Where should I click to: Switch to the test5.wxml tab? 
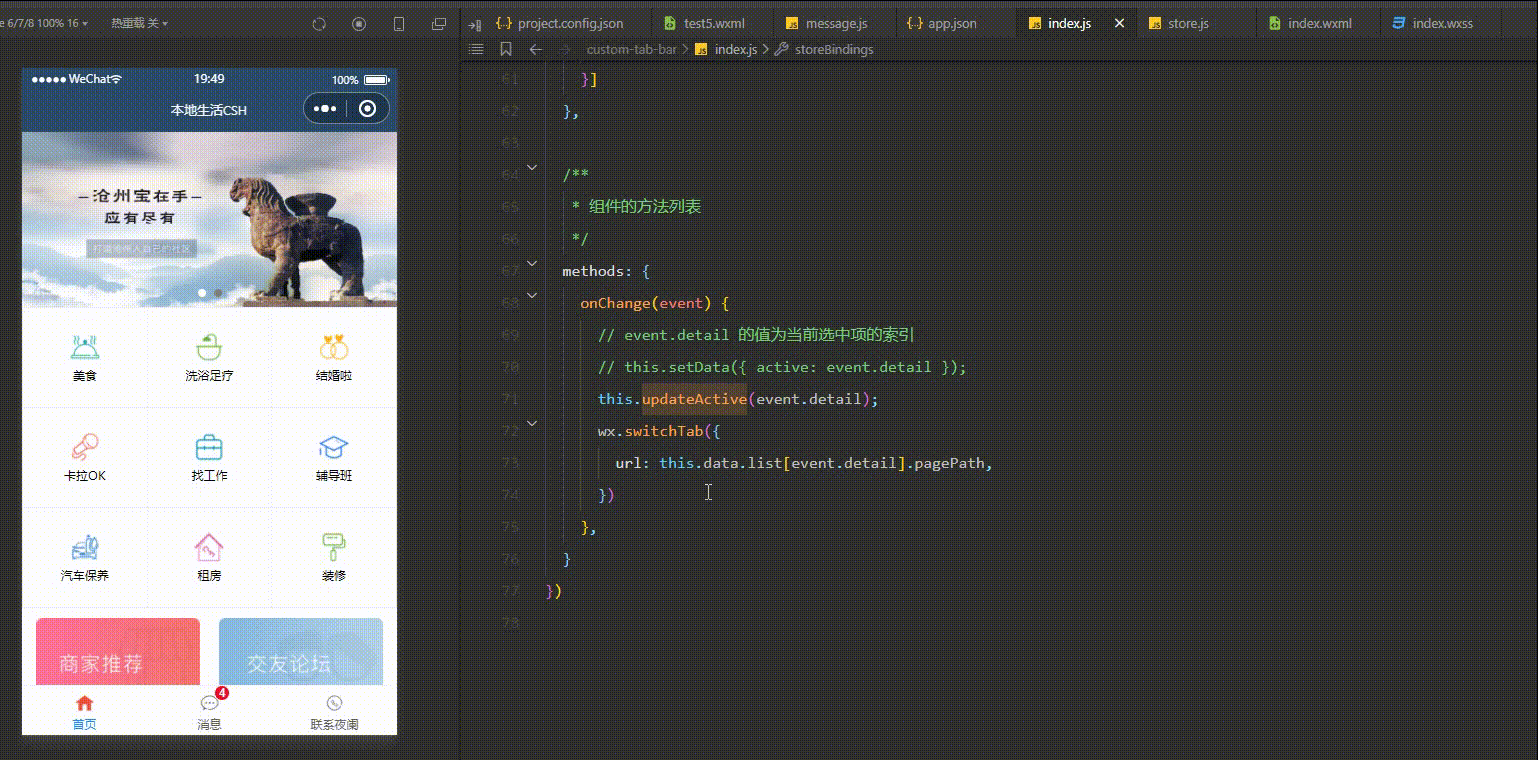(x=714, y=23)
